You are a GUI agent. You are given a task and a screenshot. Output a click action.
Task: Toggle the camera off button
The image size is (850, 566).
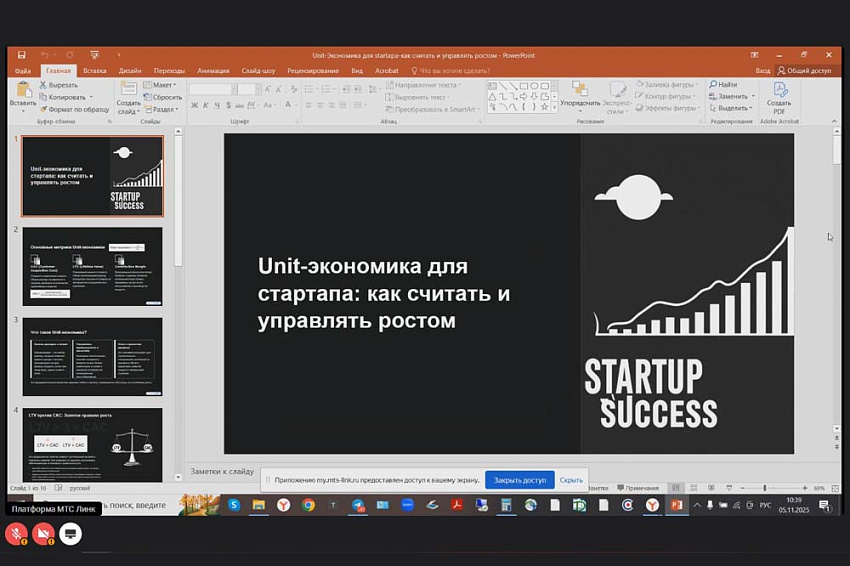point(43,534)
